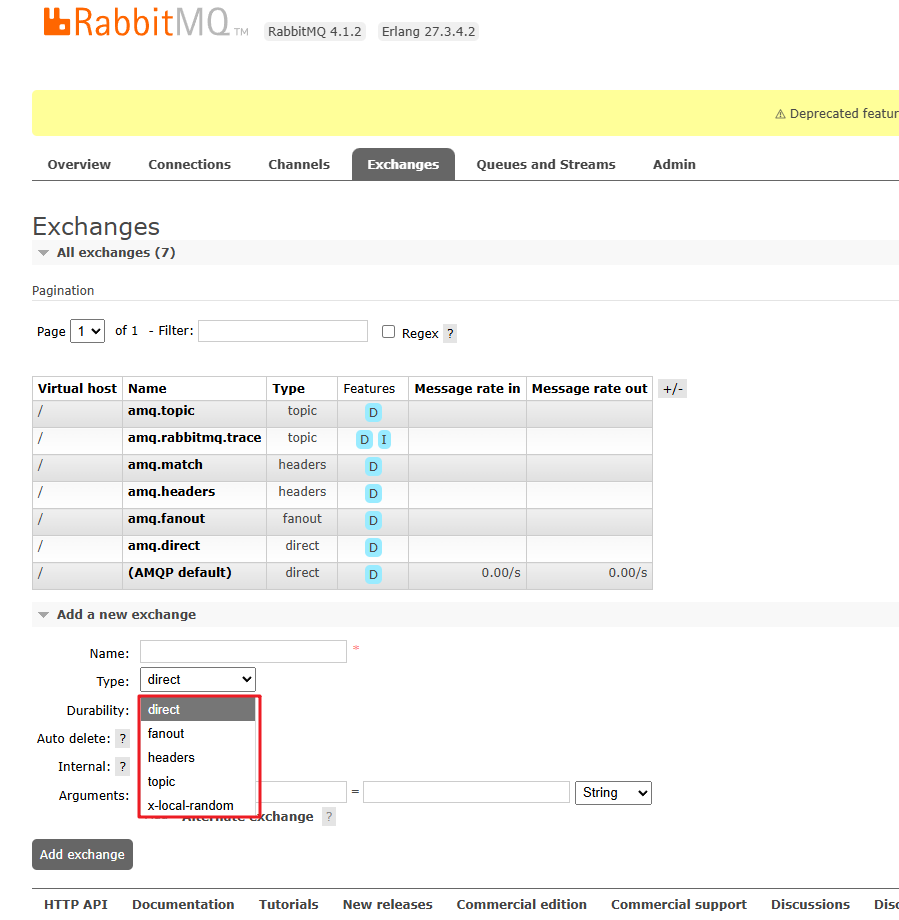Sort by Name column header
The image size is (899, 920).
[x=147, y=388]
